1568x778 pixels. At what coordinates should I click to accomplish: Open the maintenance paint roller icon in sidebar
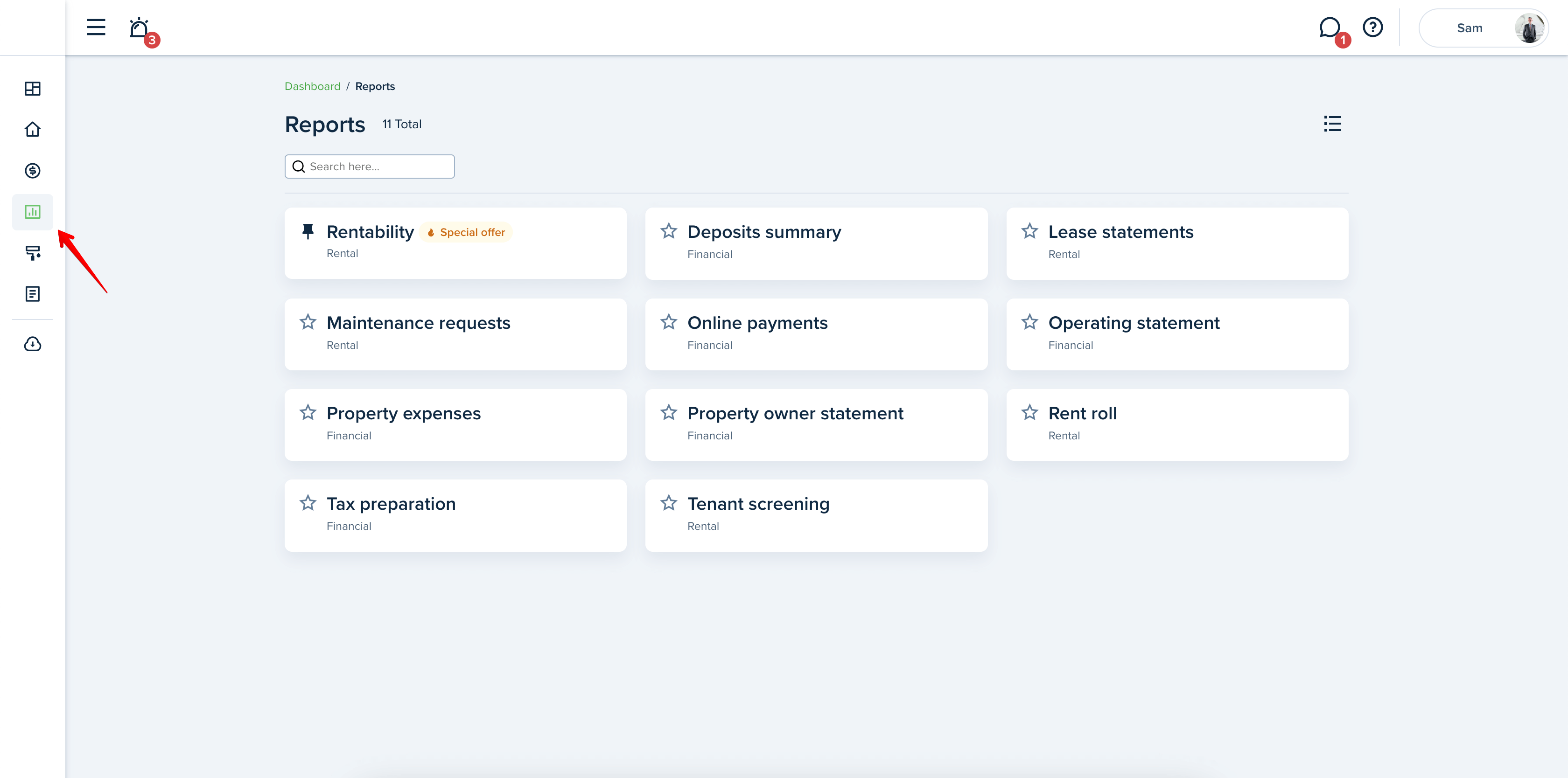(32, 253)
